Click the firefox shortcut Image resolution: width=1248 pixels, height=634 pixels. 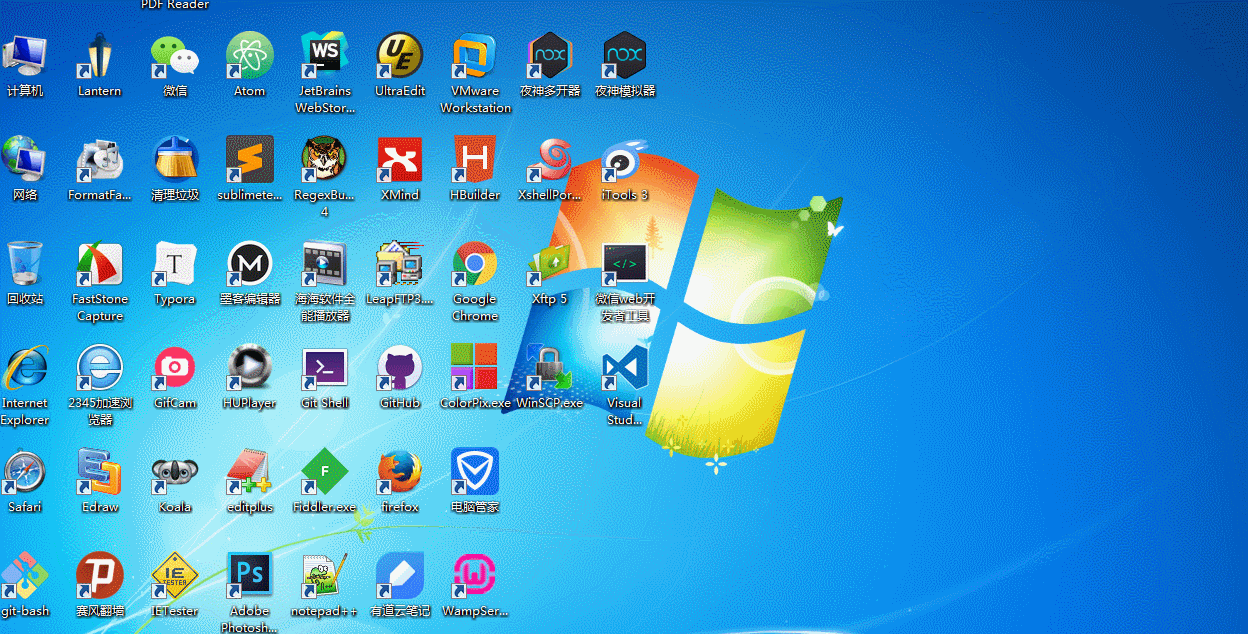pyautogui.click(x=400, y=472)
